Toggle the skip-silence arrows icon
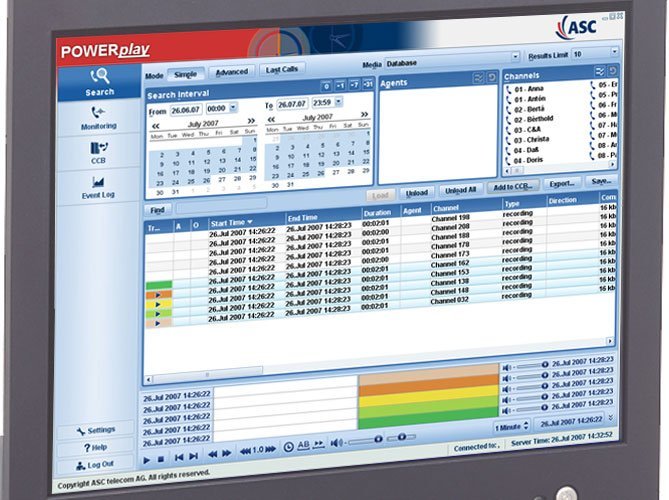This screenshot has width=669, height=500. click(318, 444)
